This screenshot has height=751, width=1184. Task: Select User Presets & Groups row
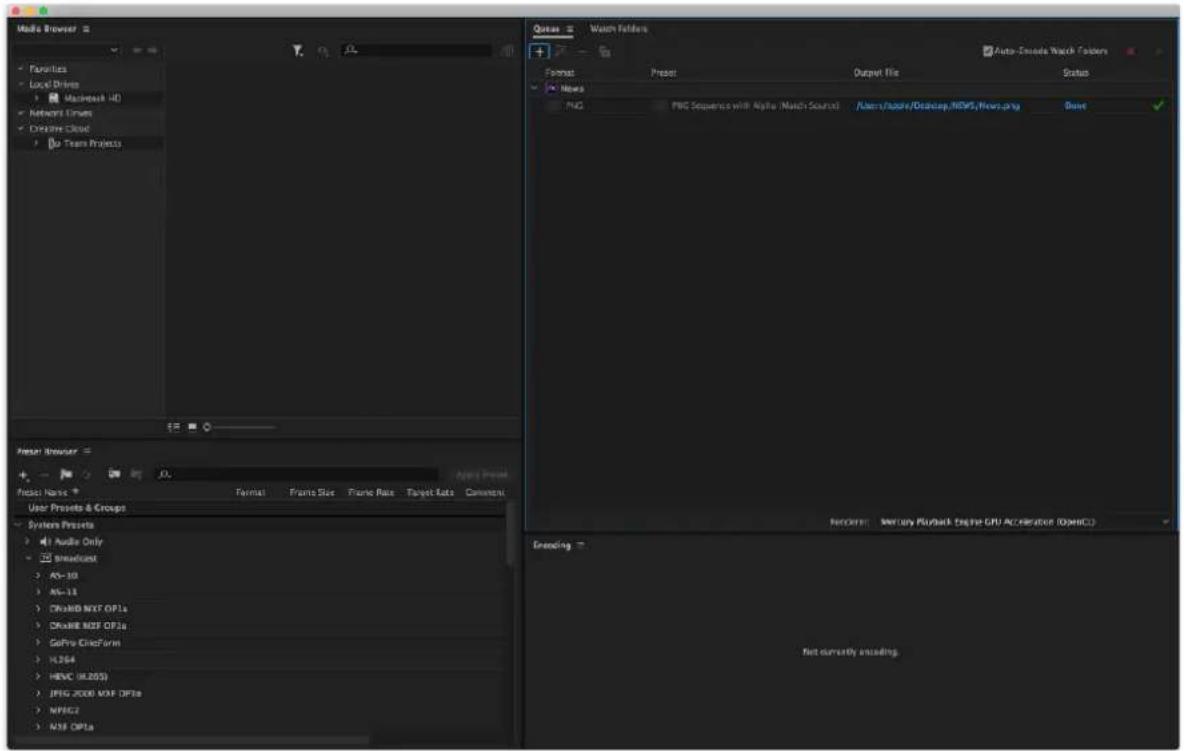point(261,508)
